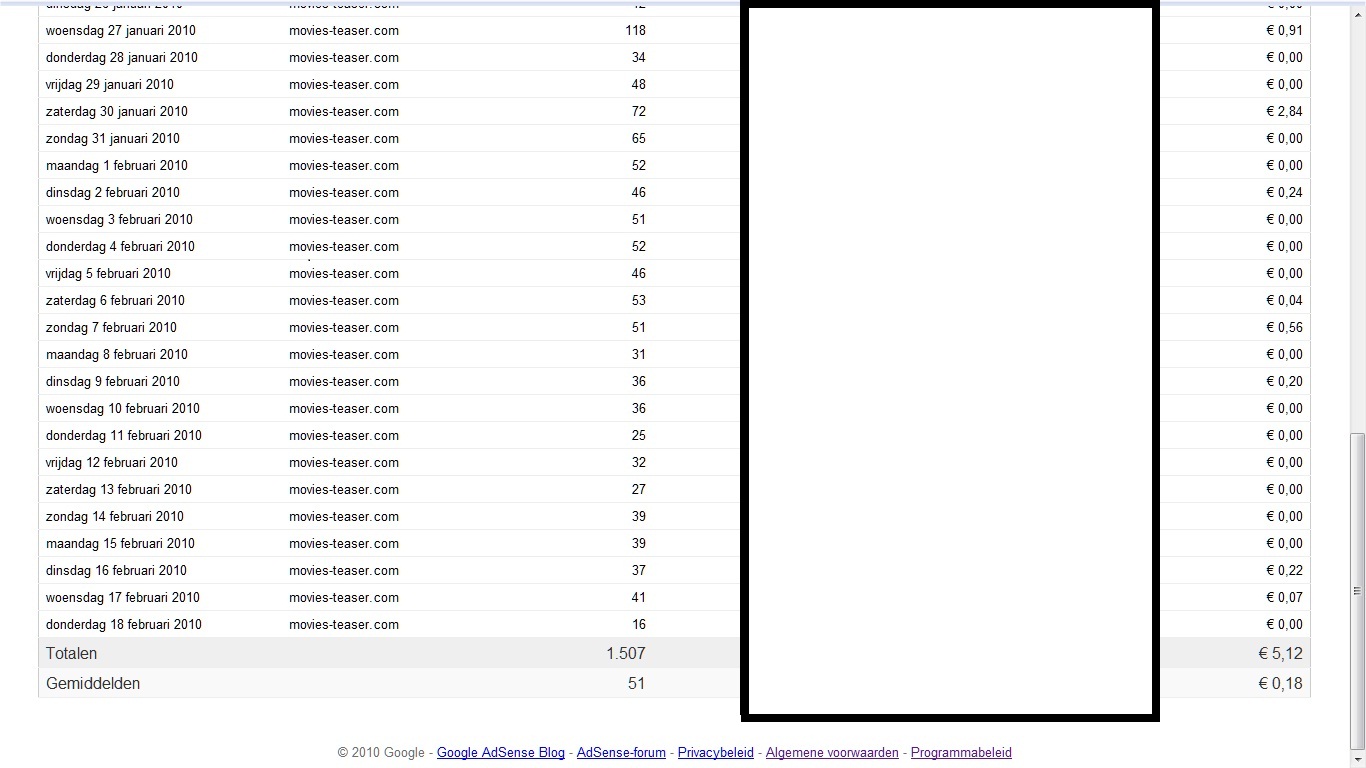Select the date maandag 1 februari 2010
This screenshot has width=1366, height=768.
tap(117, 165)
